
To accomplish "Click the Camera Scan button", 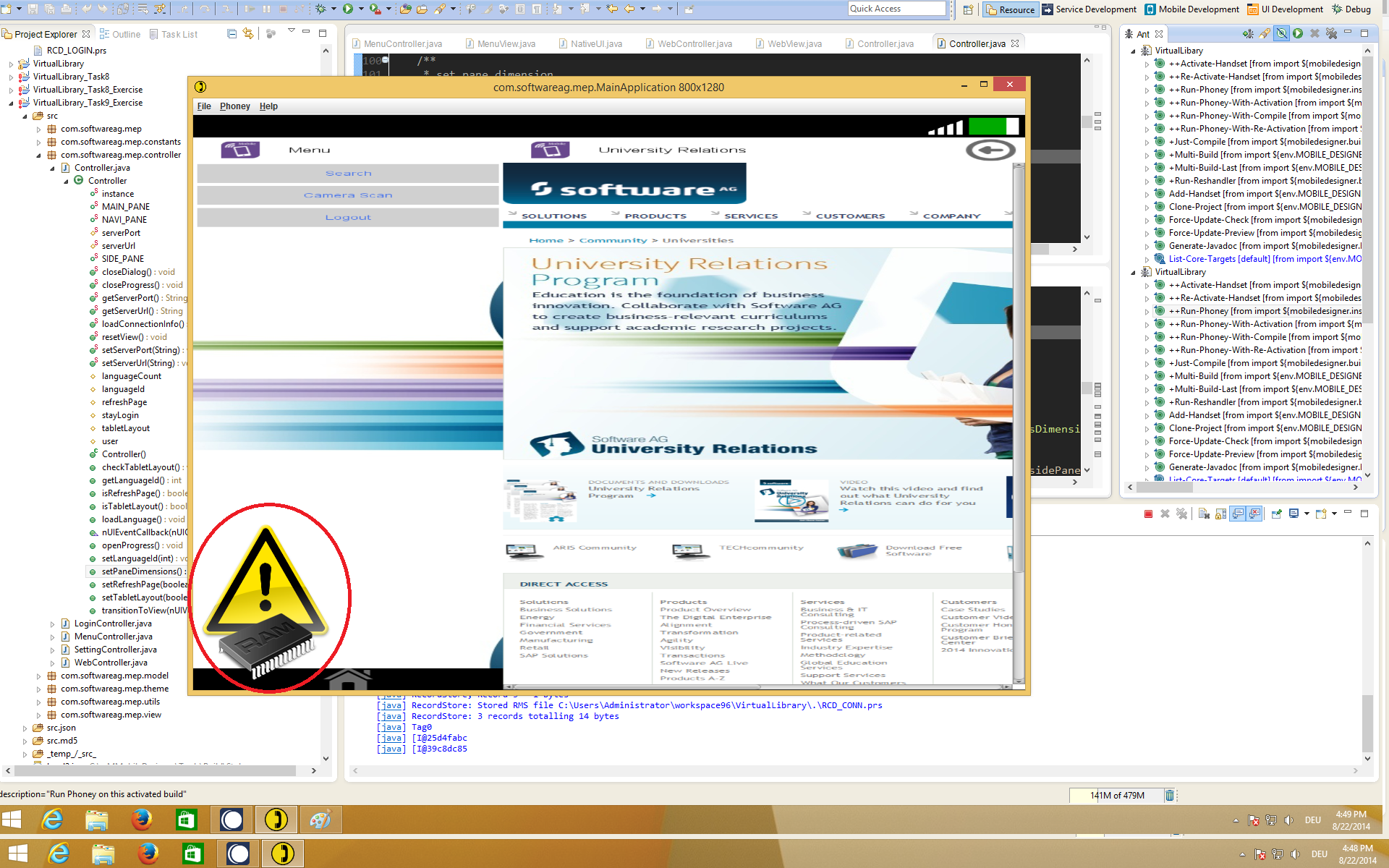I will [348, 195].
